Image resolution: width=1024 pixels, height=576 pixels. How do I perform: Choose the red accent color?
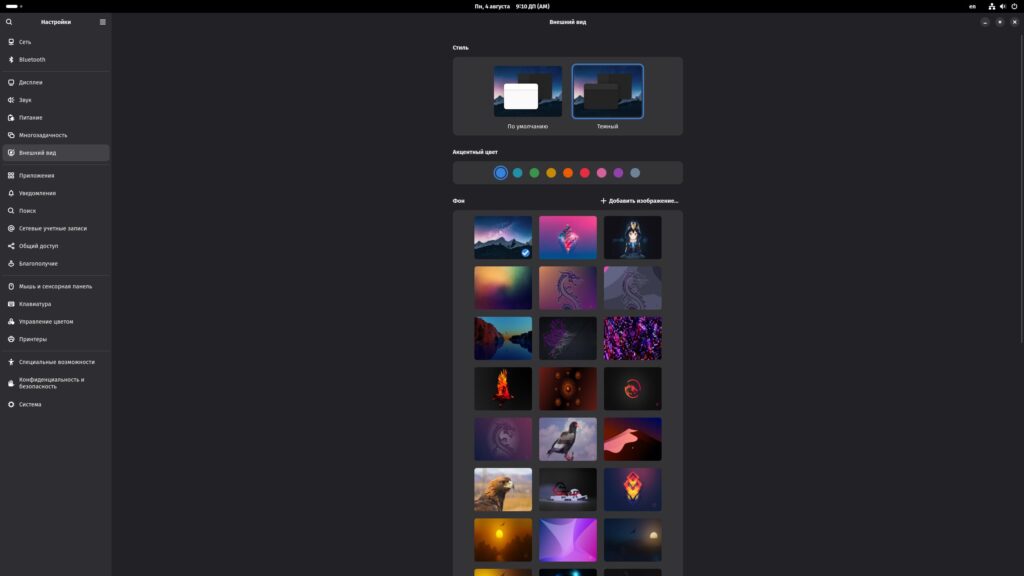(585, 173)
